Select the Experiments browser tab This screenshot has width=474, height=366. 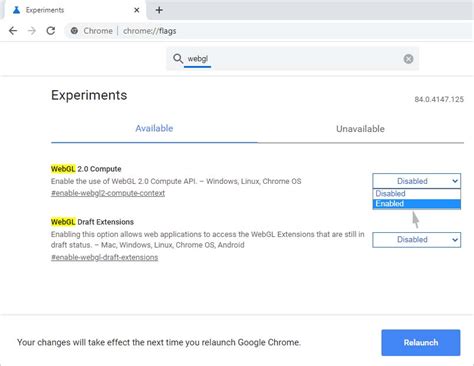coord(75,10)
